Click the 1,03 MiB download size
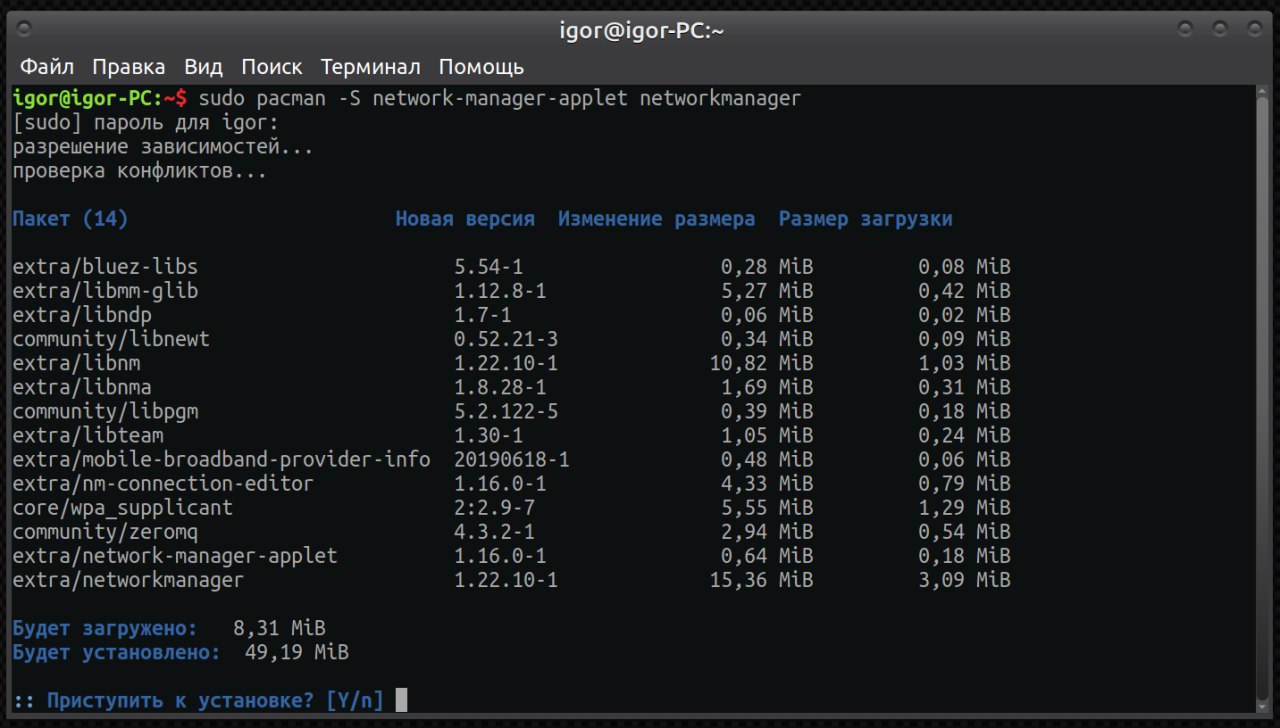Viewport: 1280px width, 728px height. point(964,363)
